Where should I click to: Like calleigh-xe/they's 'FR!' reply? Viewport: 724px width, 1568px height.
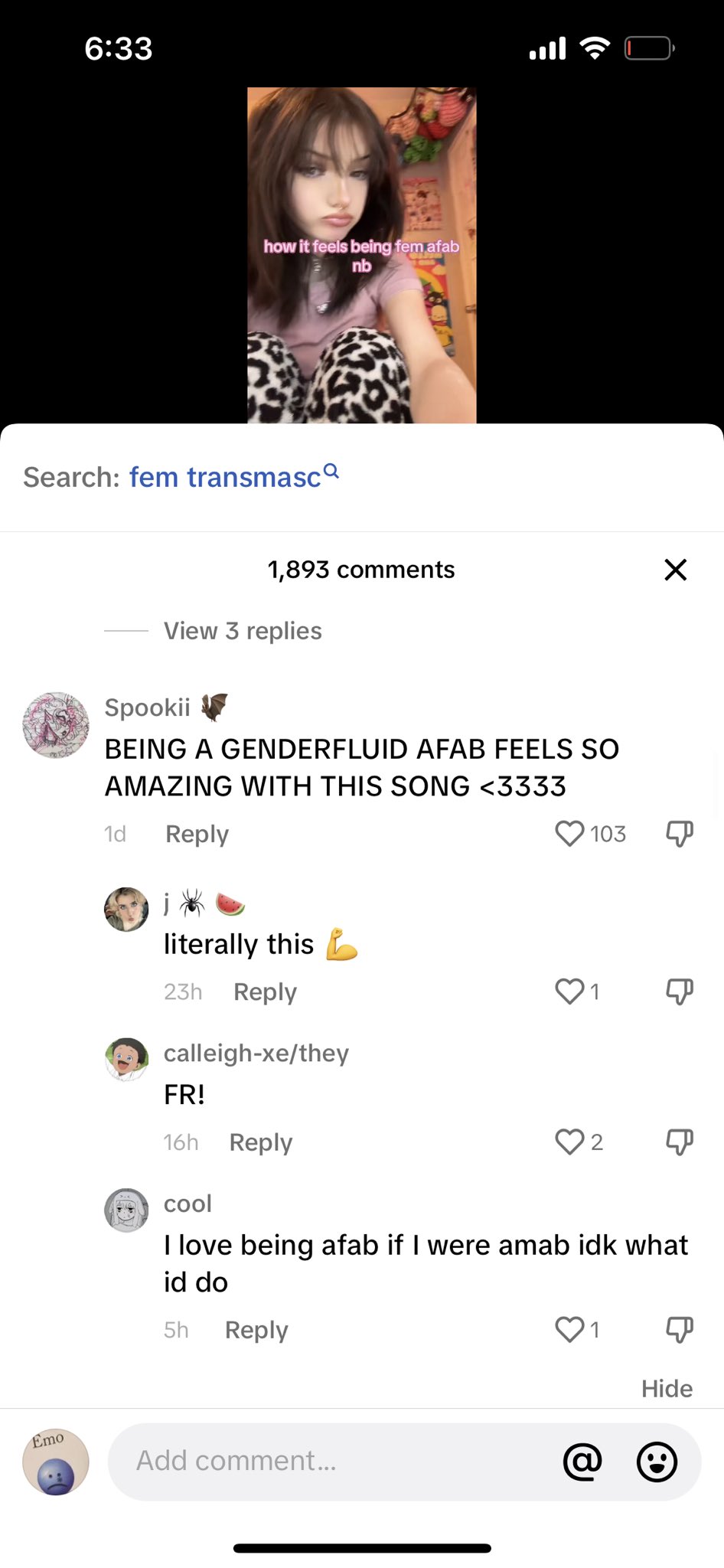569,1142
